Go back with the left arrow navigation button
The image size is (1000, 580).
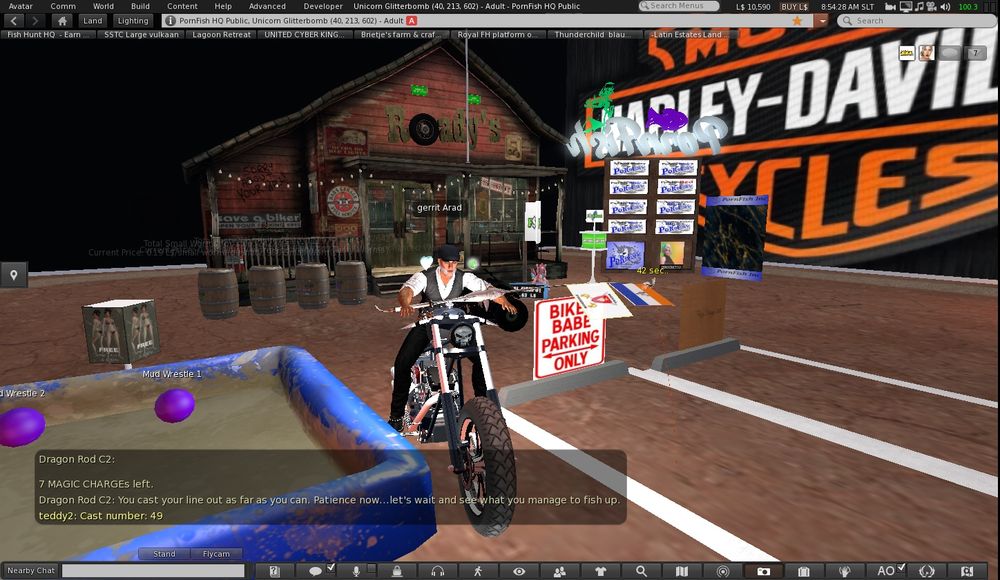(x=14, y=21)
